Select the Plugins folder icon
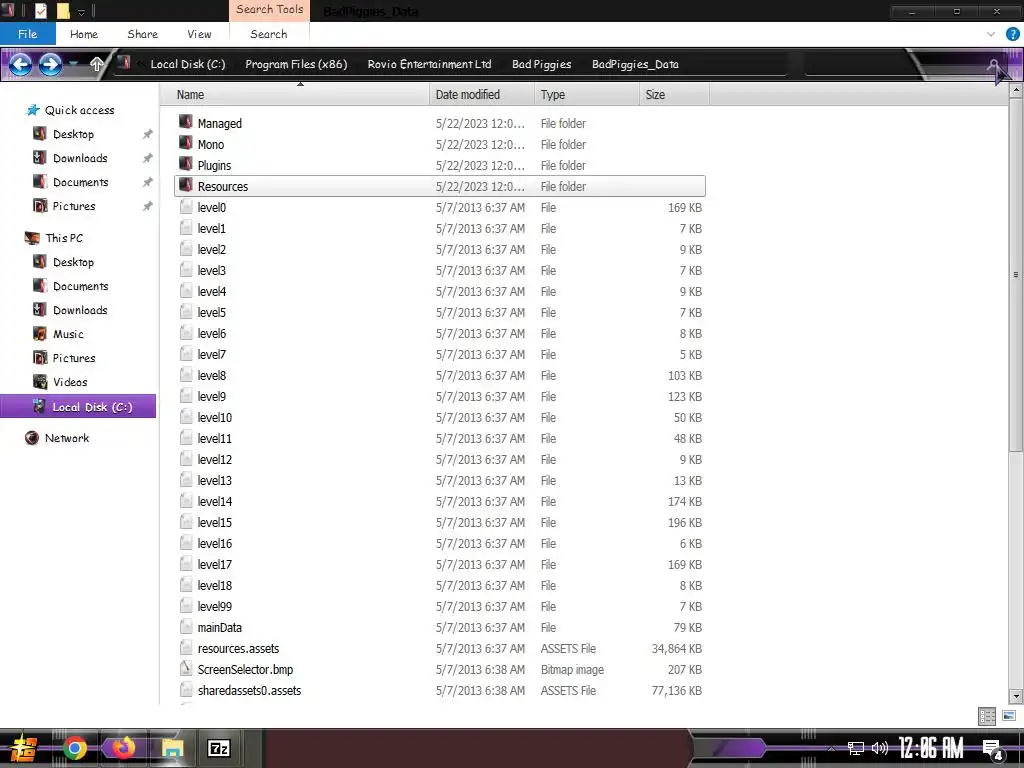 (186, 164)
